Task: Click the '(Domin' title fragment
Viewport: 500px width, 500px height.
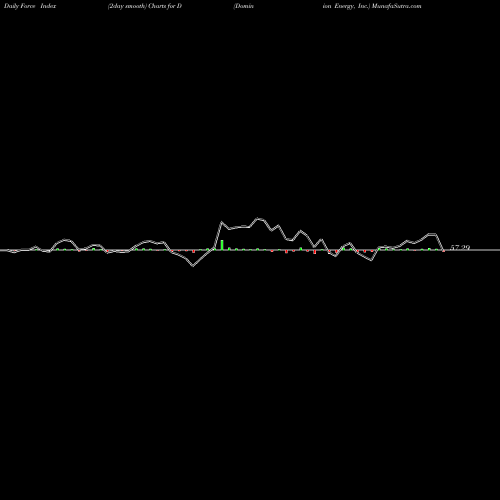Action: 243,6
